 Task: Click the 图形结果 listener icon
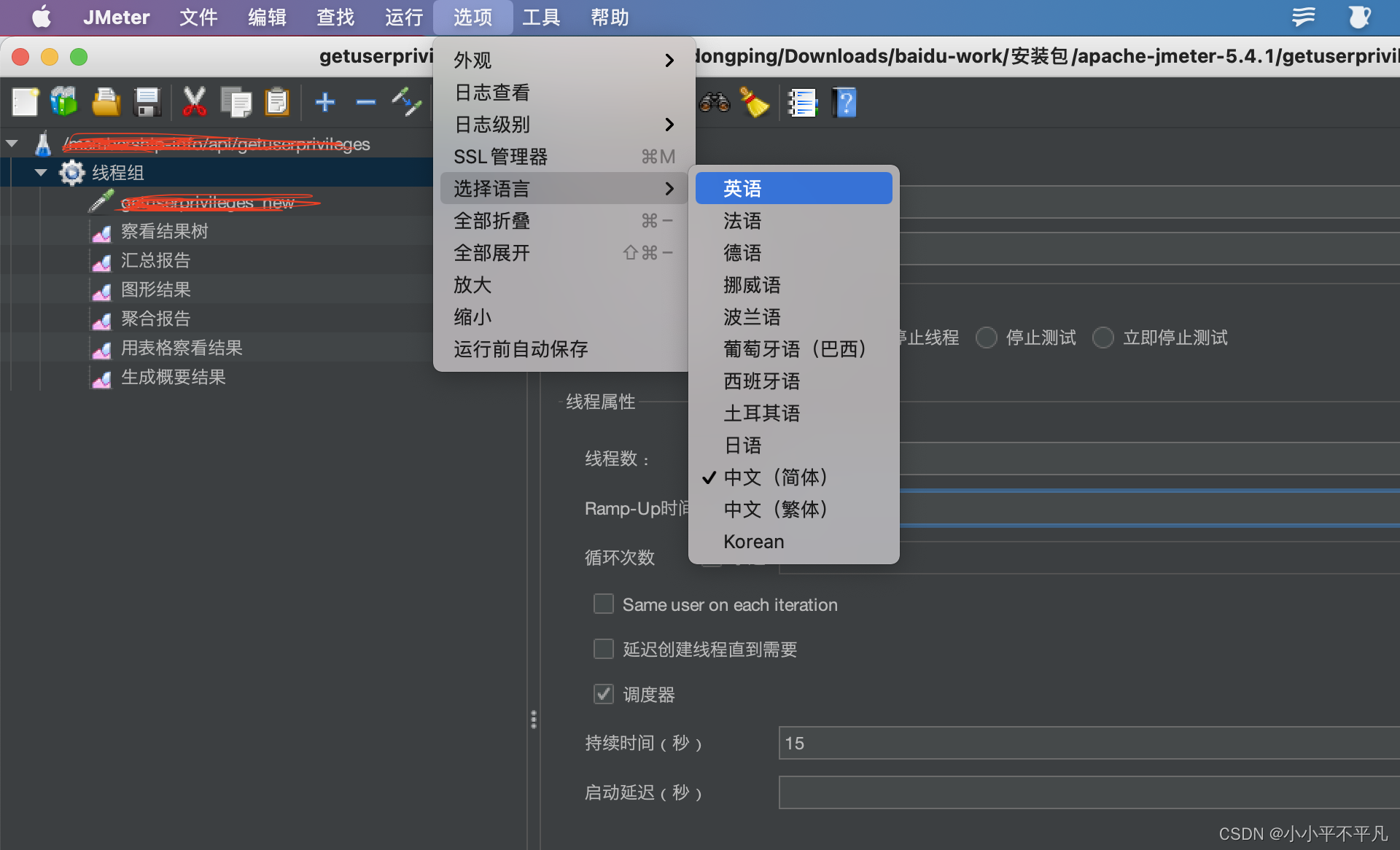click(101, 290)
